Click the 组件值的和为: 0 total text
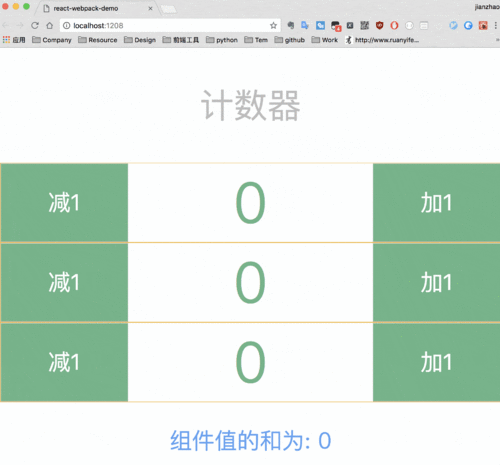Viewport: 500px width, 465px height. coord(251,441)
